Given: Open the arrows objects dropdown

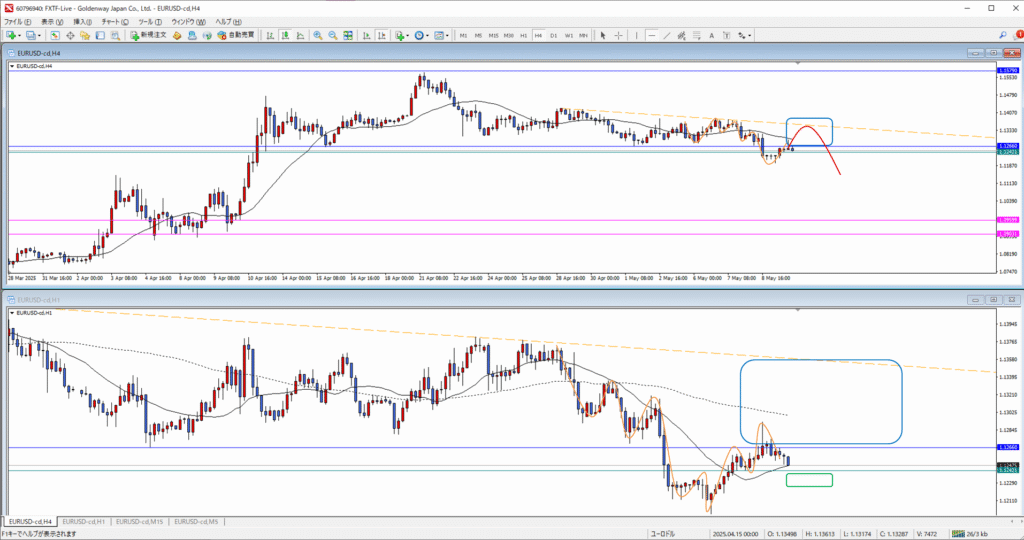Looking at the screenshot, I should (744, 35).
